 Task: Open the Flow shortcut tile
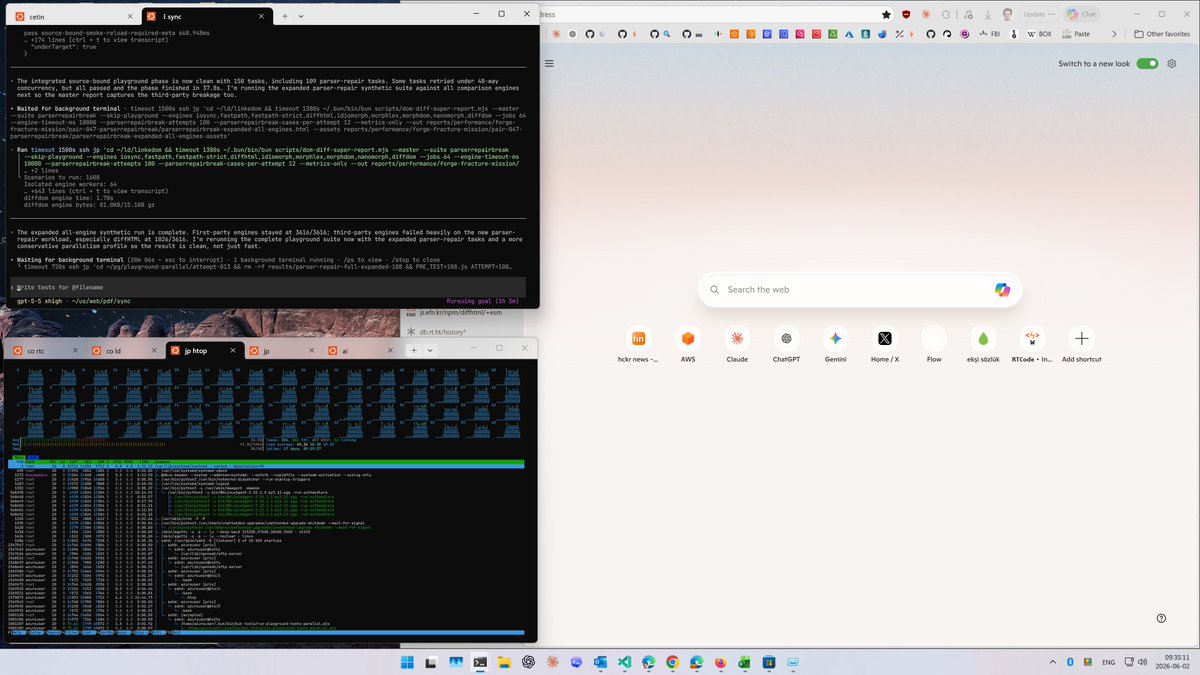point(934,345)
